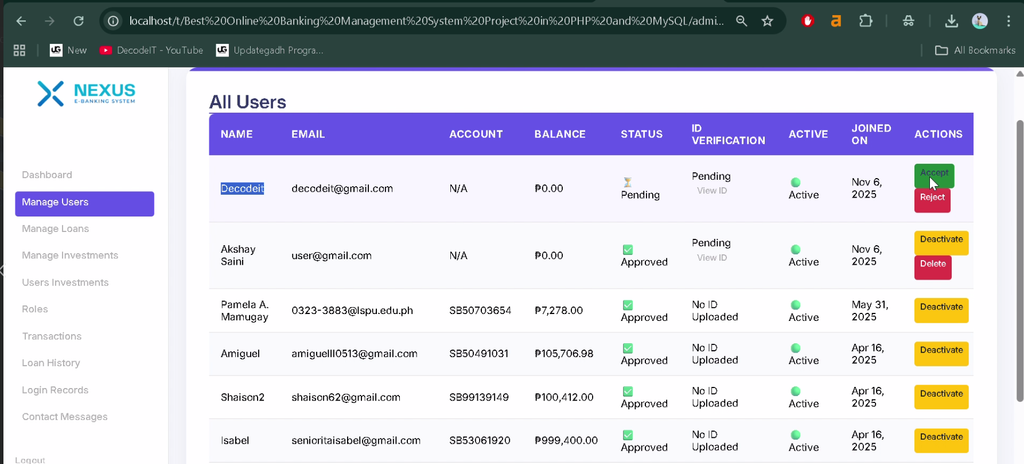The height and width of the screenshot is (464, 1024).
Task: Delete Akshay Saini's account
Action: click(x=933, y=267)
